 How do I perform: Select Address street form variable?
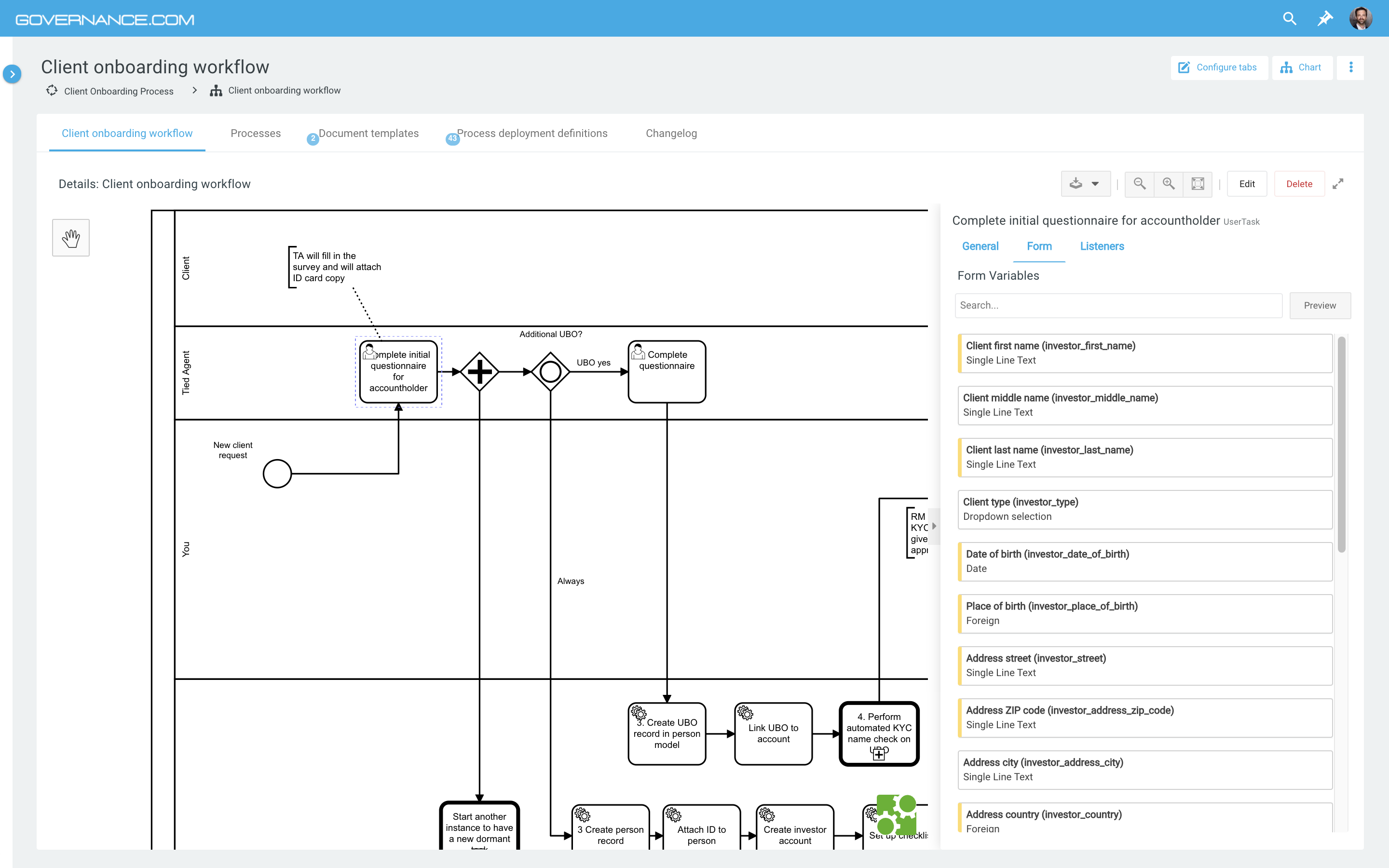tap(1144, 665)
